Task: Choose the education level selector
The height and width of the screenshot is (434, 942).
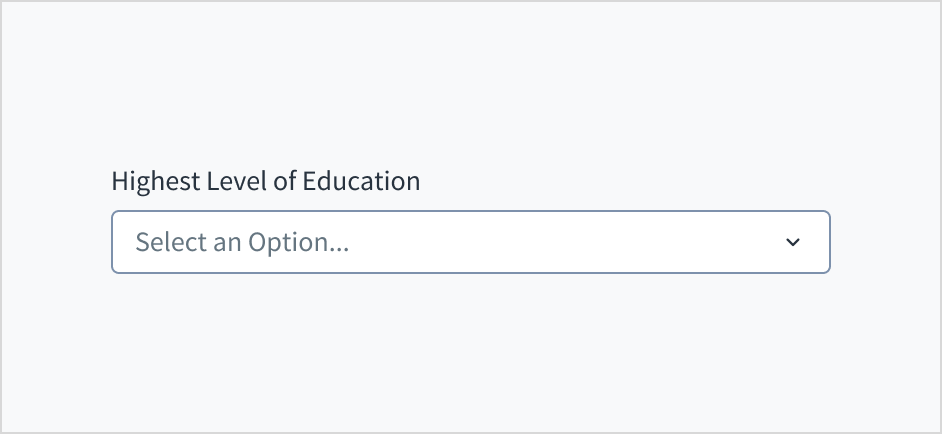Action: [x=470, y=242]
